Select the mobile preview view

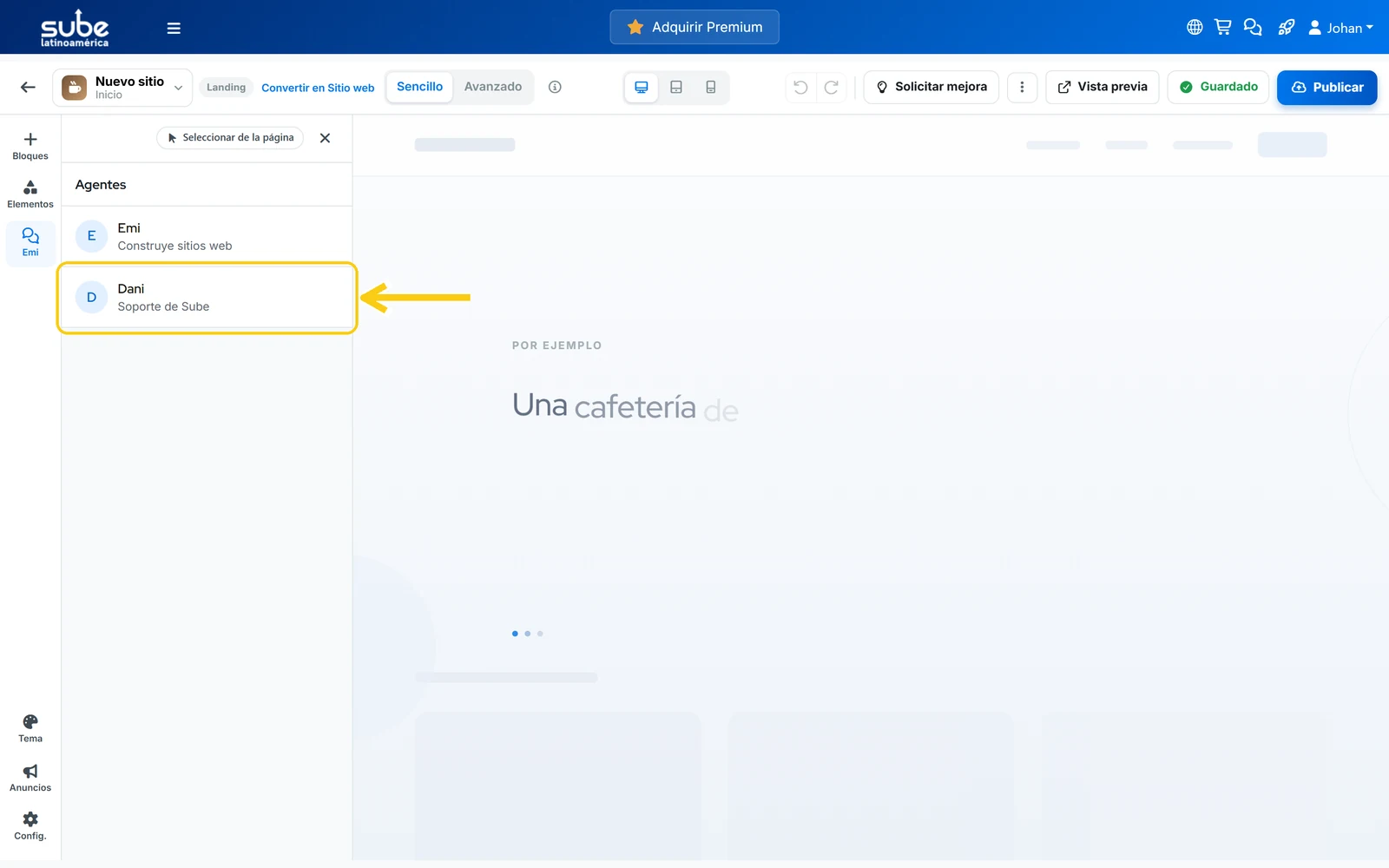(x=711, y=87)
